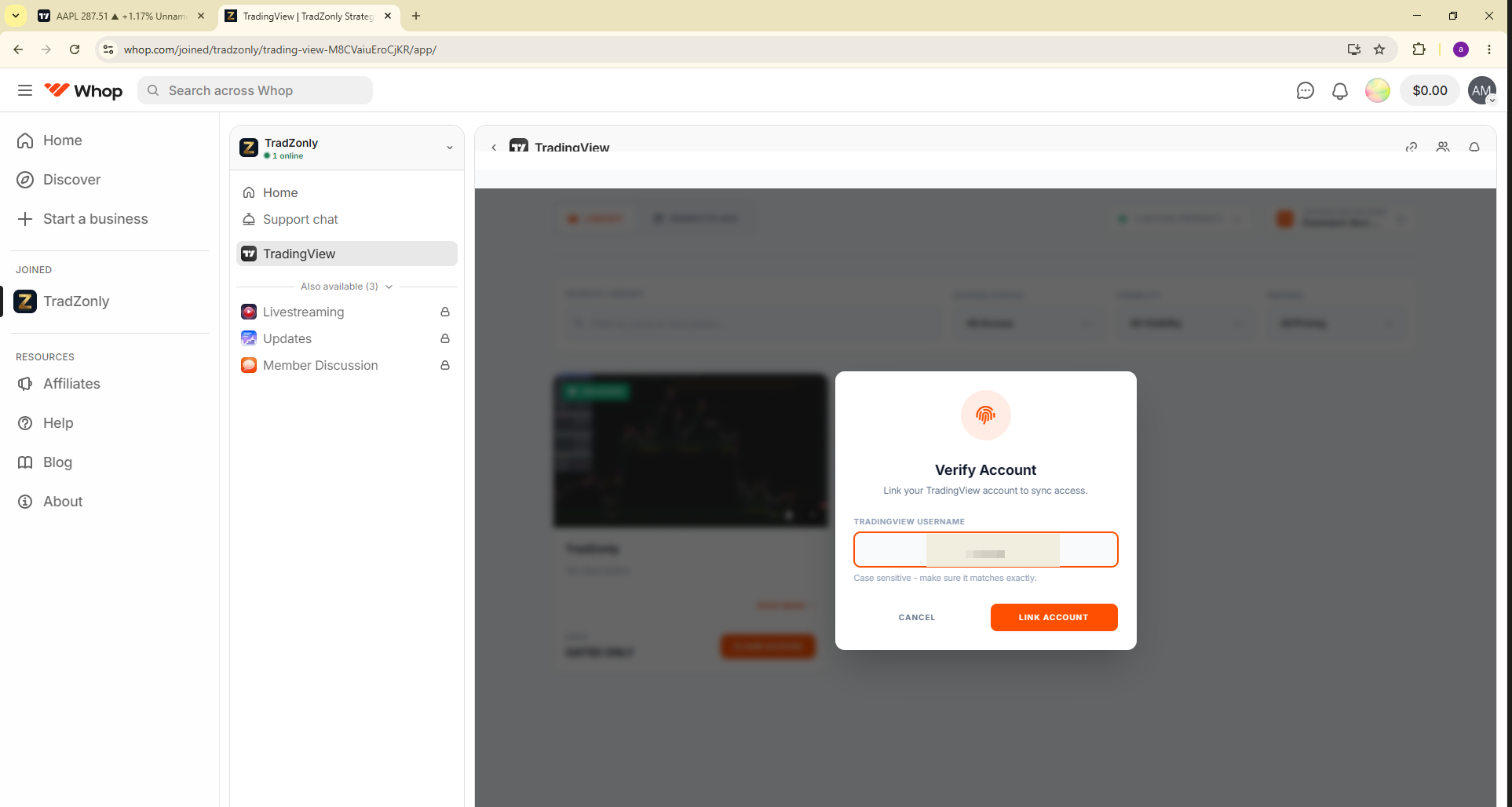Click the '1 online' status text
Screen dimensions: 1512x807
tap(287, 155)
